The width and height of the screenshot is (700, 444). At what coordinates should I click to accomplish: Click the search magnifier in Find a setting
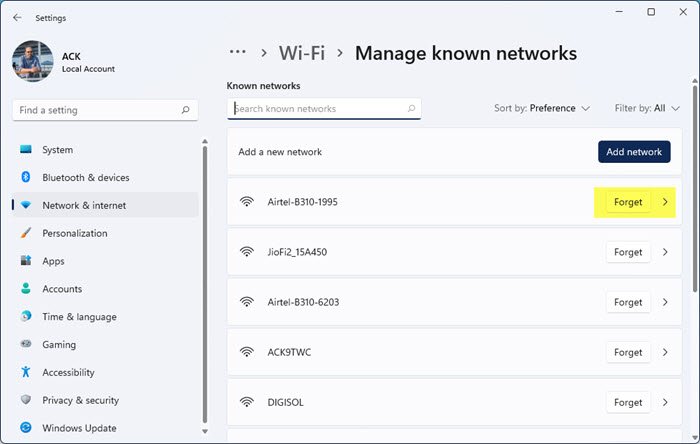[185, 110]
